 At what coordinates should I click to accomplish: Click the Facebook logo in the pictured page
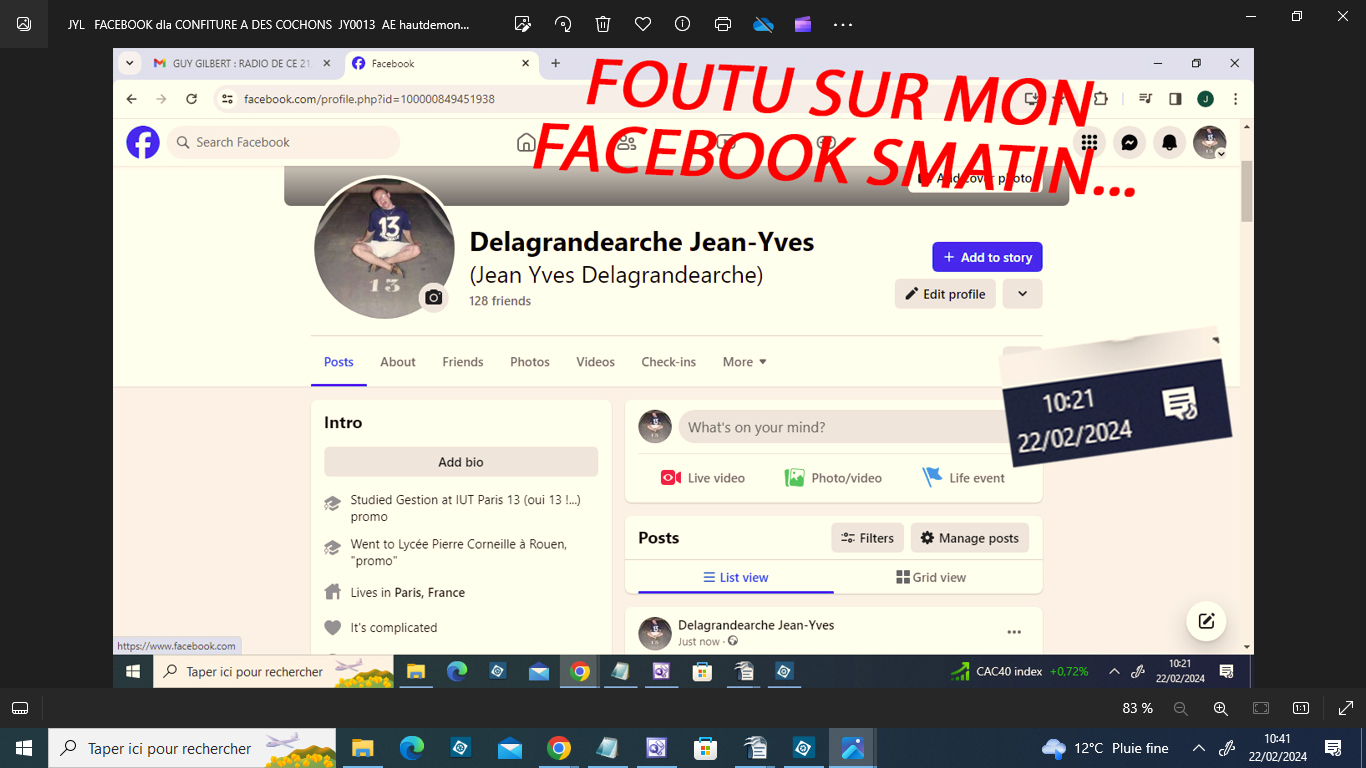click(x=143, y=142)
